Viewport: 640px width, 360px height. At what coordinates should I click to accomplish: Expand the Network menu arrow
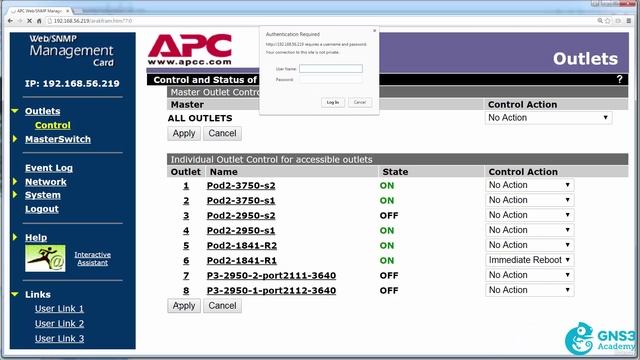point(15,181)
